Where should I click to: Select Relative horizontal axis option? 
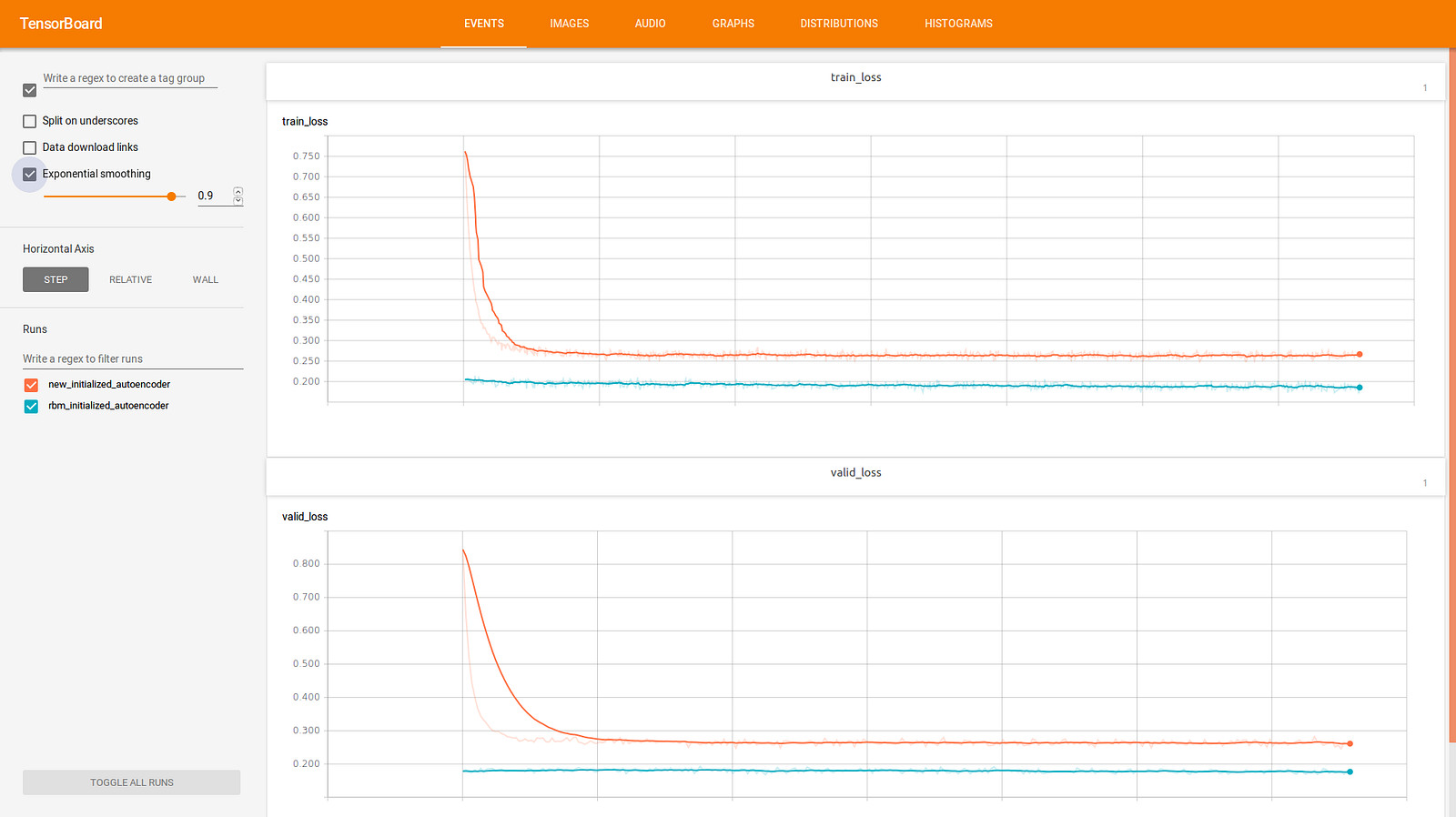131,279
